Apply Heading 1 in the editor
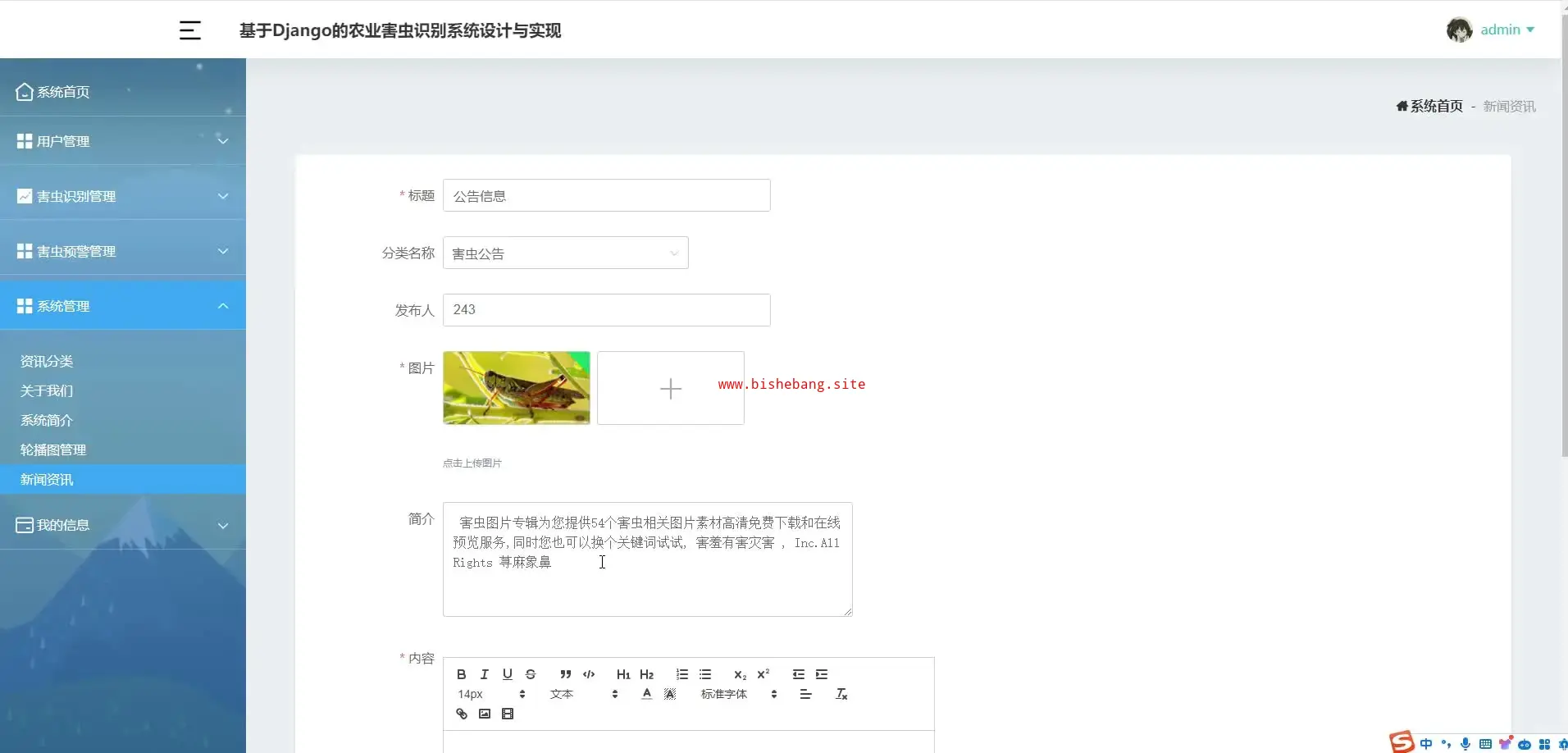Image resolution: width=1568 pixels, height=753 pixels. (x=623, y=674)
